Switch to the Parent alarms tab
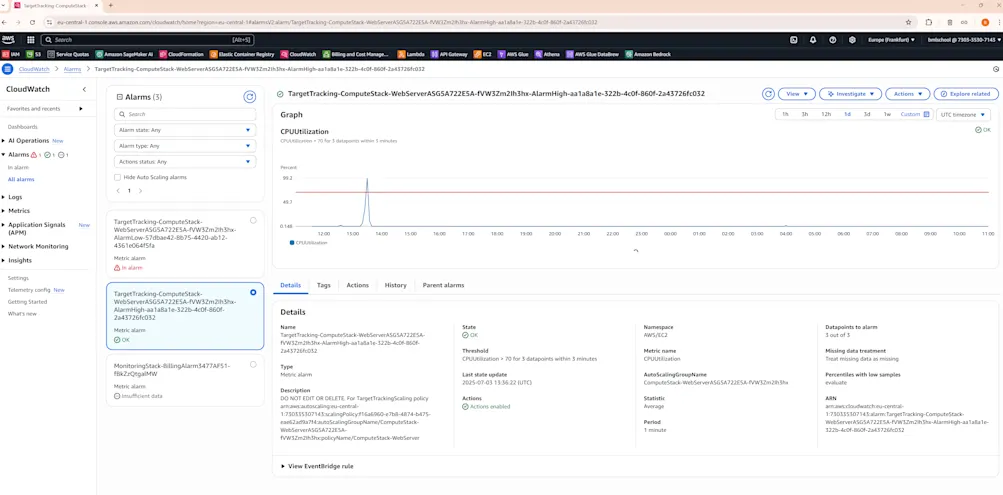Image resolution: width=1003 pixels, height=495 pixels. (443, 285)
